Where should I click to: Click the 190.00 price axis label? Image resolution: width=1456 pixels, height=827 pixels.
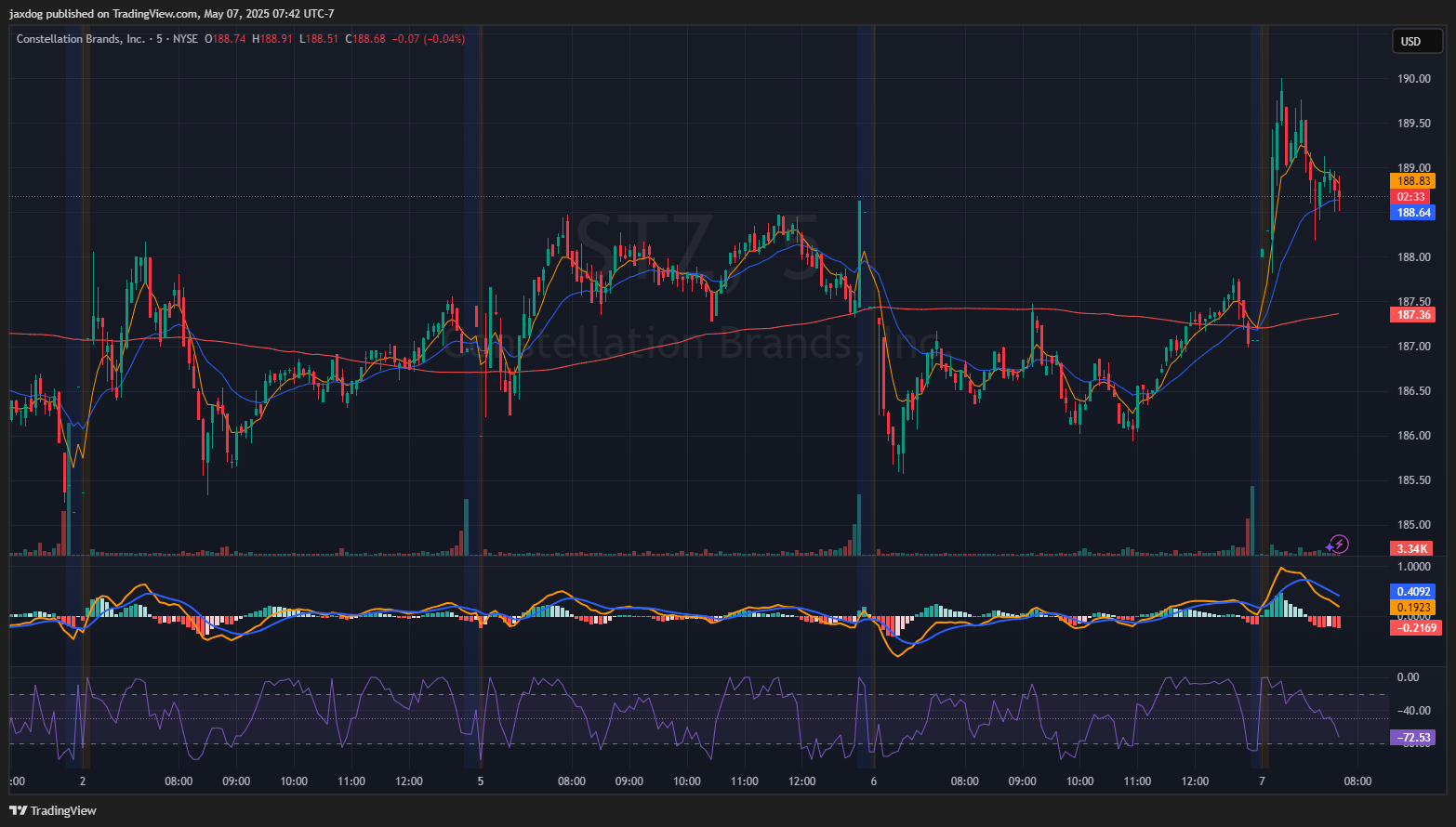click(1414, 79)
